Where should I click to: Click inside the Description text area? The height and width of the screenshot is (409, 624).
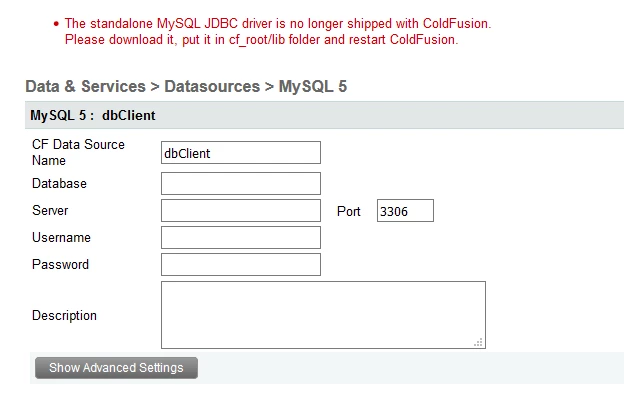tap(323, 315)
